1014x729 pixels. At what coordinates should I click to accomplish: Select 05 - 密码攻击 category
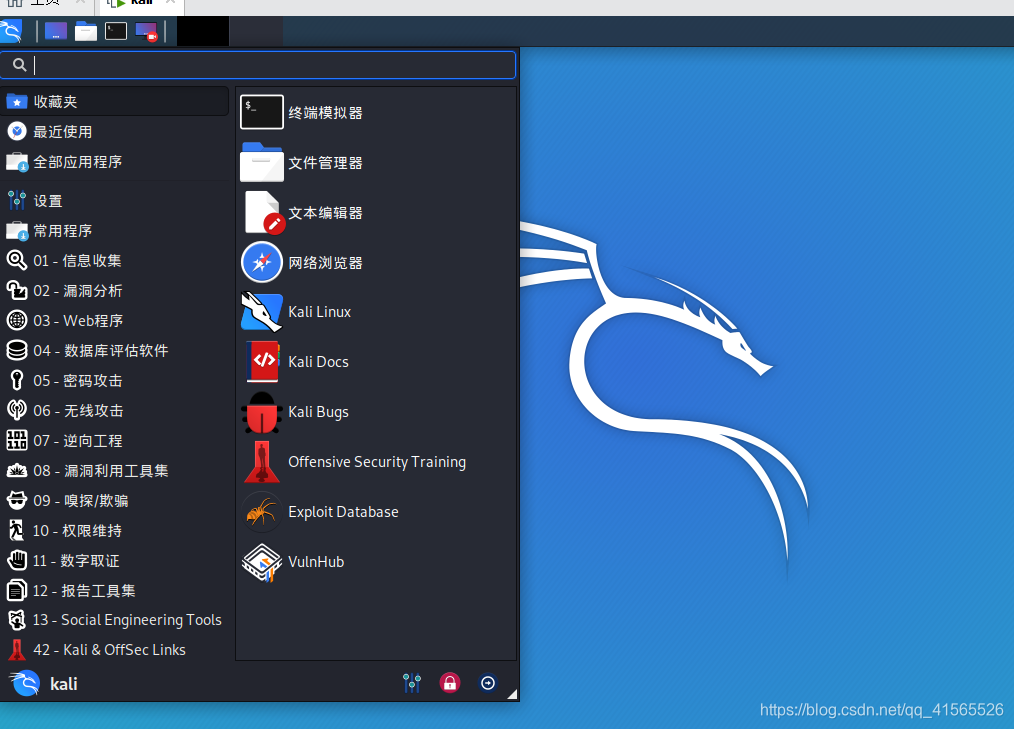click(114, 380)
